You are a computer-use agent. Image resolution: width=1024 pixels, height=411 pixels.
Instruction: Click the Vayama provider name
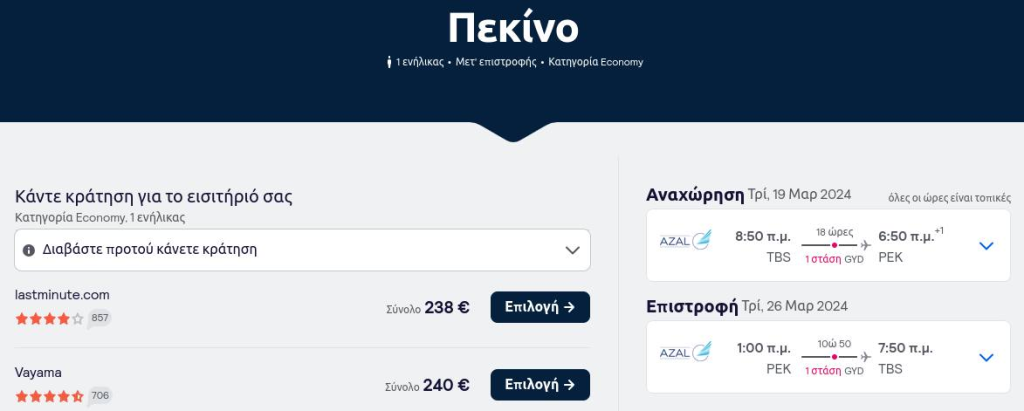[38, 372]
